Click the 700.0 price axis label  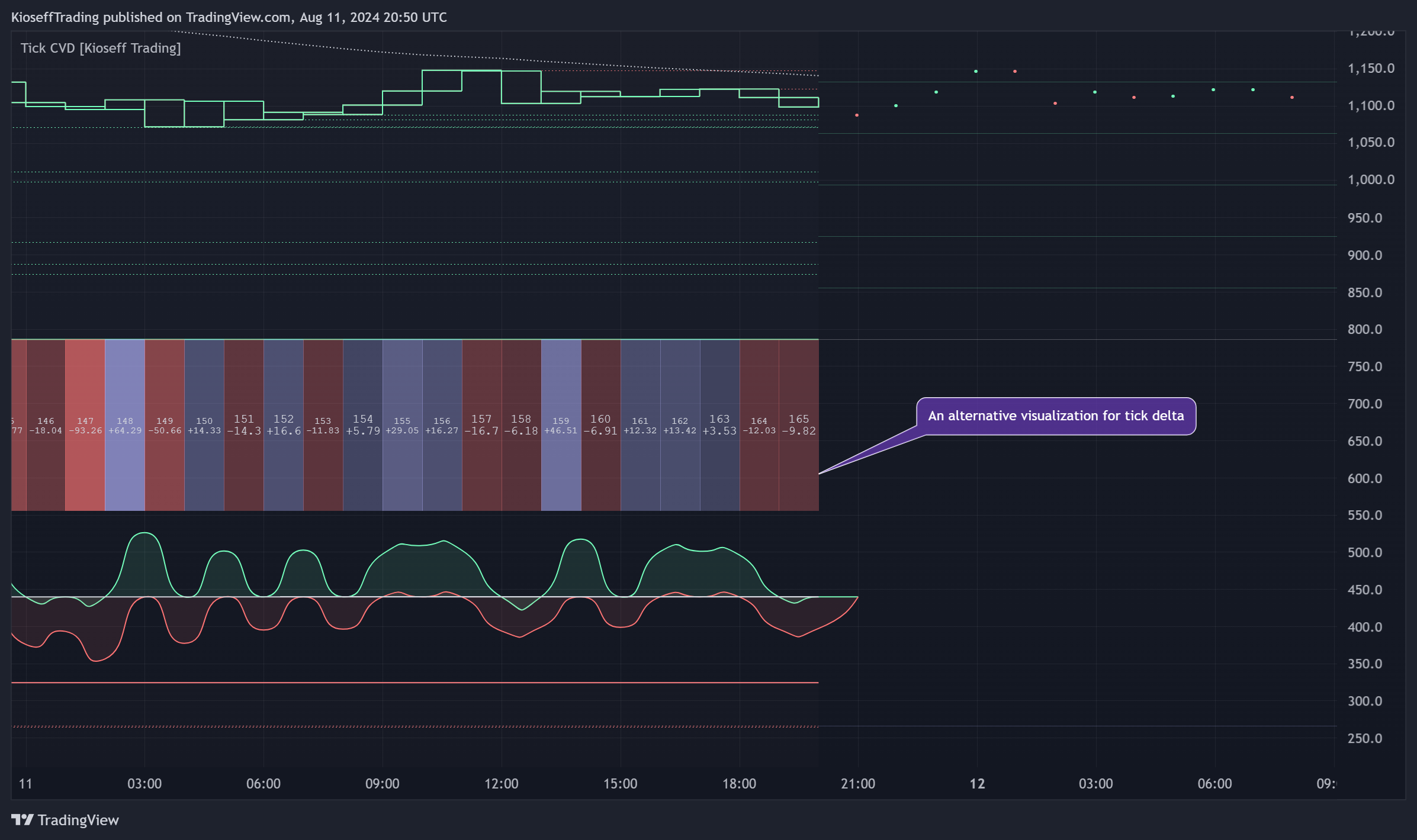1365,404
